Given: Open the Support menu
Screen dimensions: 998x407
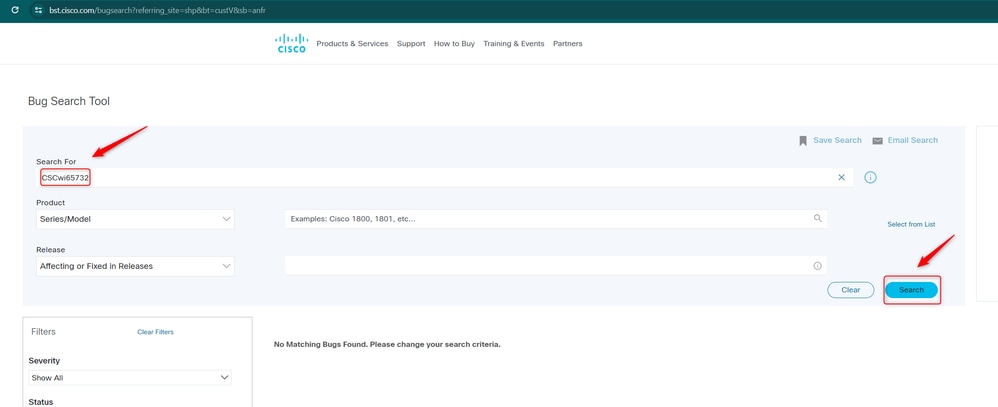Looking at the screenshot, I should 411,44.
